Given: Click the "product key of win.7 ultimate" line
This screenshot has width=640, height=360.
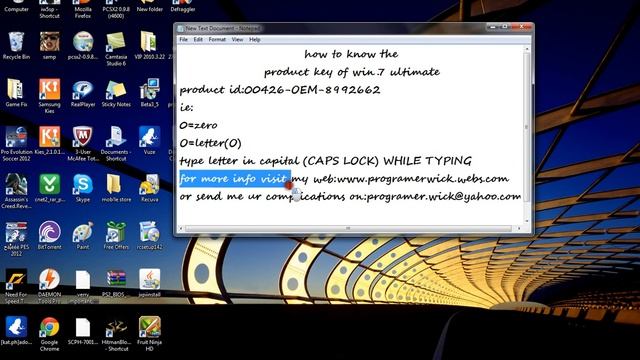Looking at the screenshot, I should click(x=352, y=72).
